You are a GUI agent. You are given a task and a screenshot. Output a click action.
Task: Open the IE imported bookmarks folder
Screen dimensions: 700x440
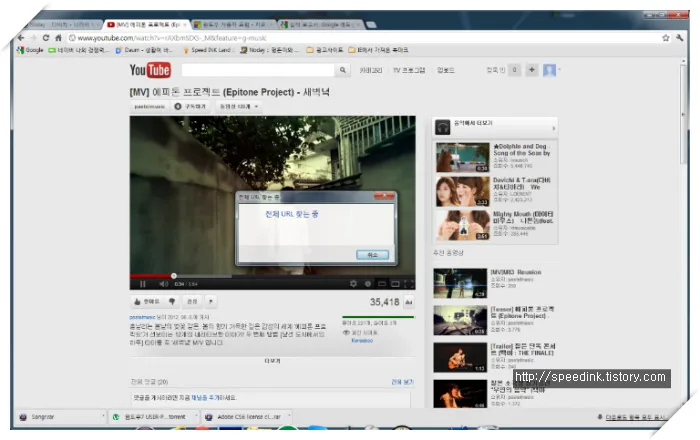pyautogui.click(x=379, y=50)
